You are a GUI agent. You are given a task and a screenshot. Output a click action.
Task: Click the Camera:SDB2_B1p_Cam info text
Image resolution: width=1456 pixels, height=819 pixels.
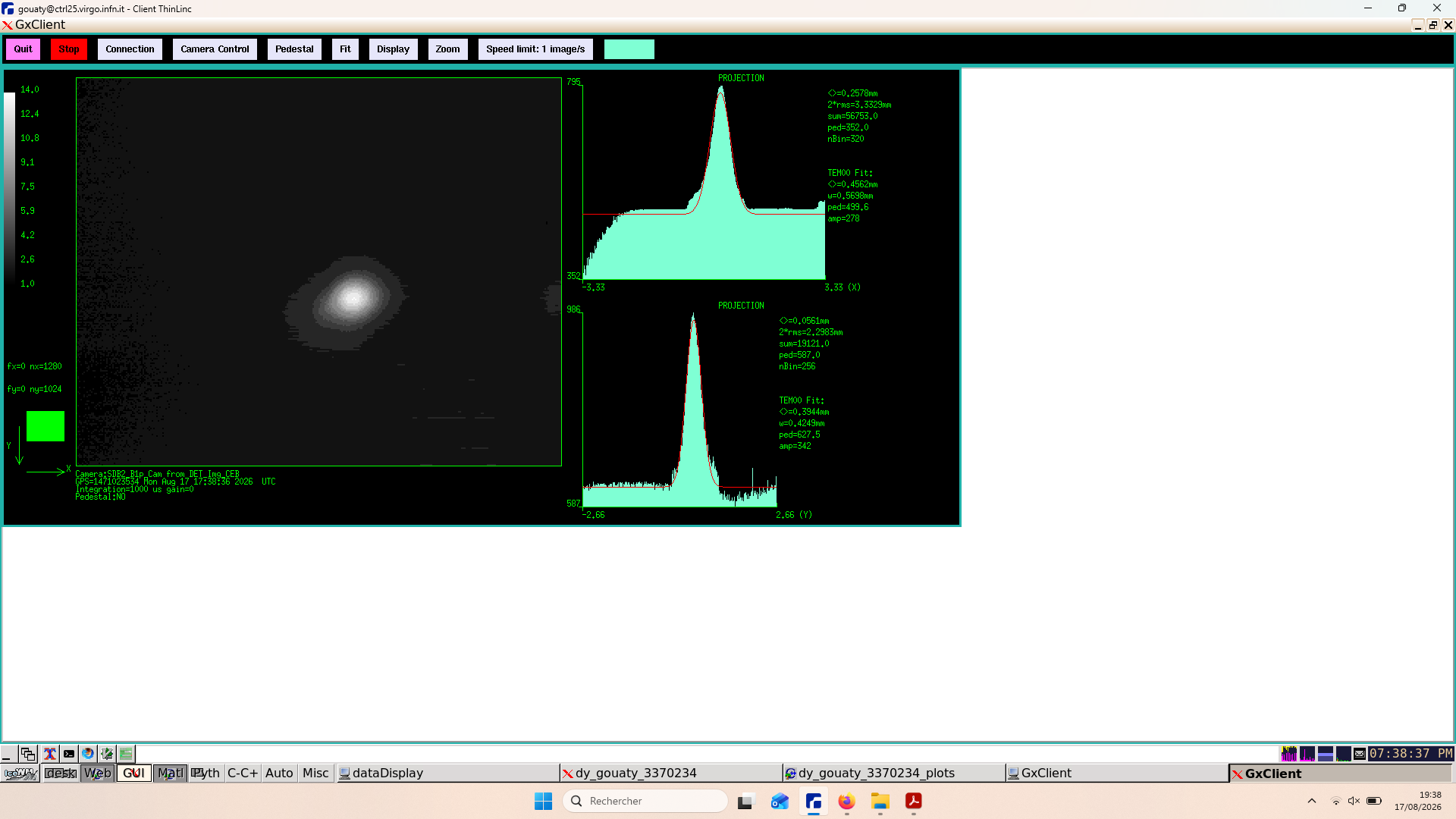pyautogui.click(x=157, y=474)
